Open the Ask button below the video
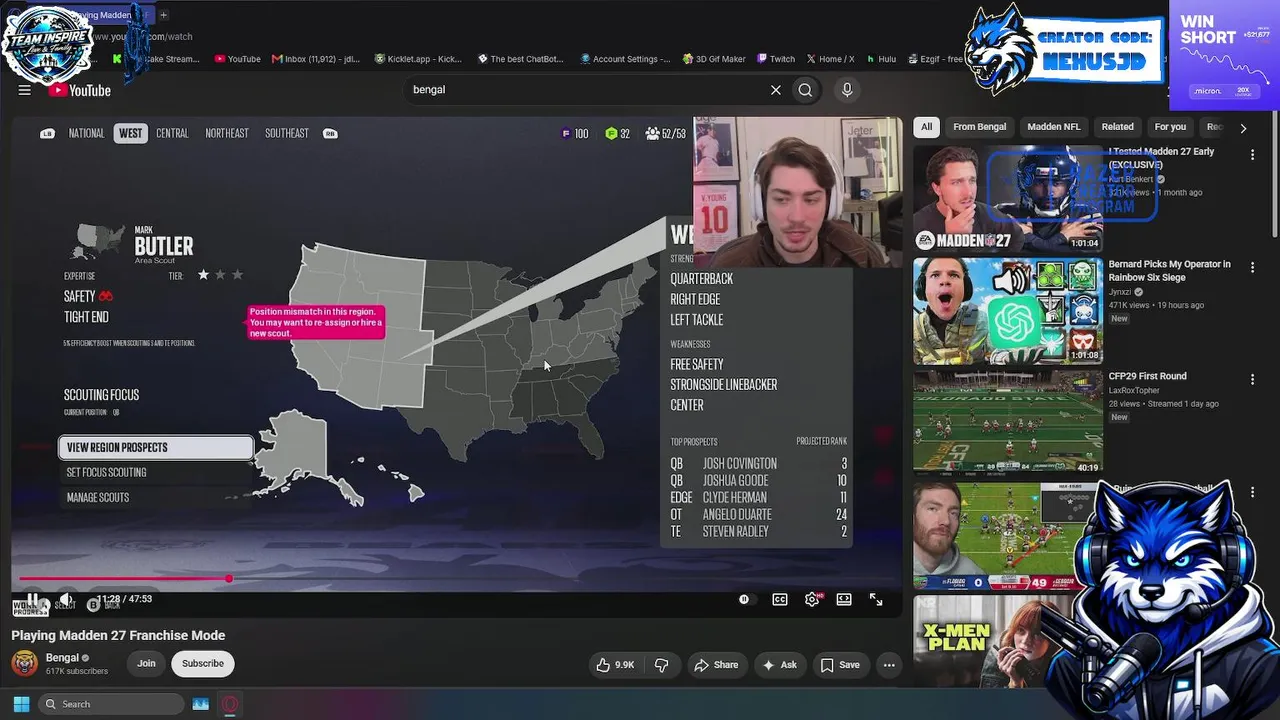Image resolution: width=1280 pixels, height=720 pixels. (x=780, y=665)
